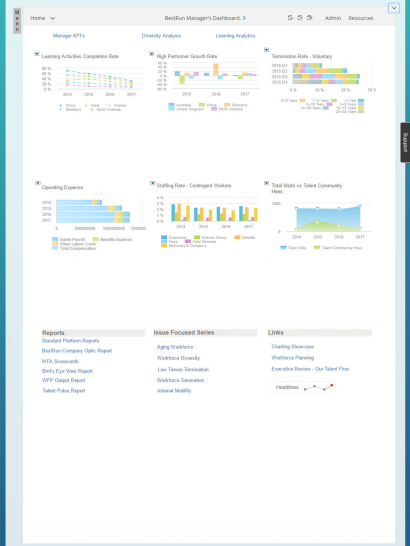The width and height of the screenshot is (410, 546).
Task: Switch to the Learning Analytics tab
Action: click(x=235, y=36)
